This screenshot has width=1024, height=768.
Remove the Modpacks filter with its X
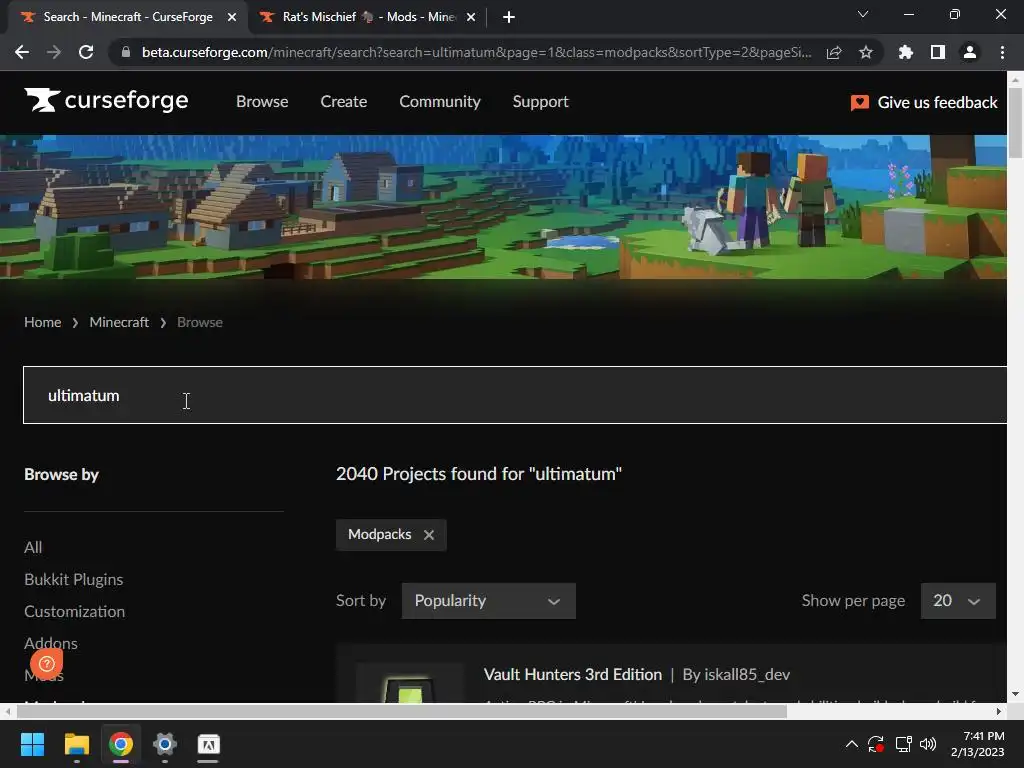(x=429, y=535)
